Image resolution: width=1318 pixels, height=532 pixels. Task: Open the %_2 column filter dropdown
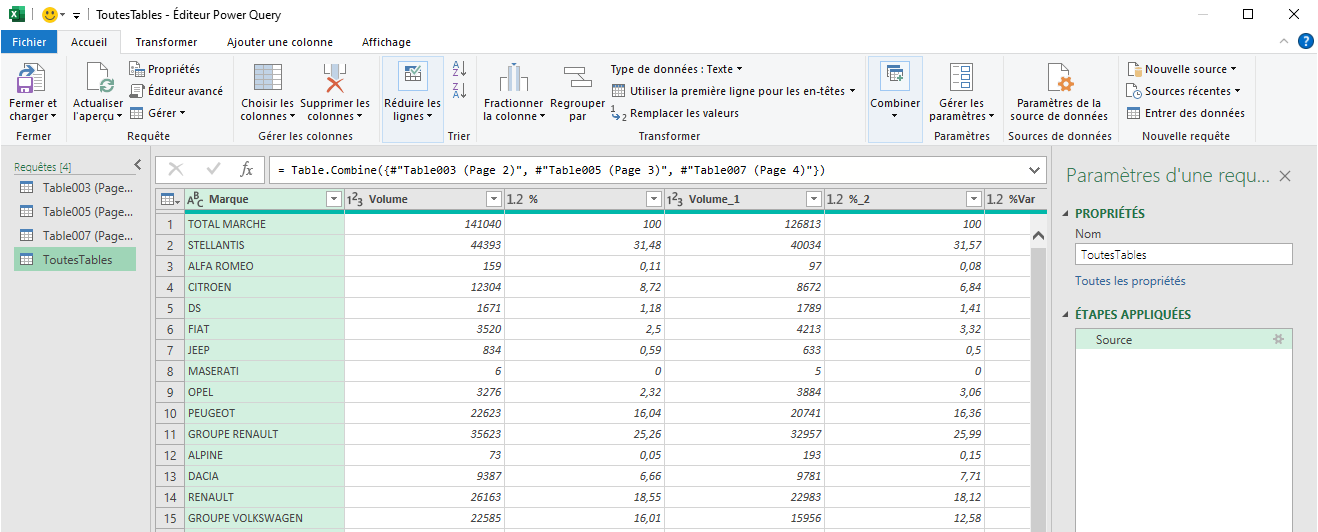974,199
